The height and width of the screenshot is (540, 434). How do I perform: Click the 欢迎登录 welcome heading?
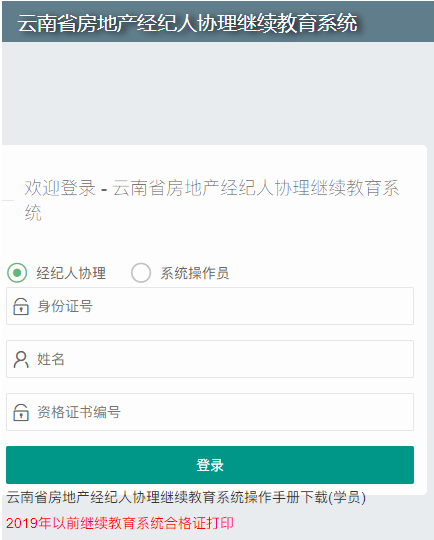[211, 200]
